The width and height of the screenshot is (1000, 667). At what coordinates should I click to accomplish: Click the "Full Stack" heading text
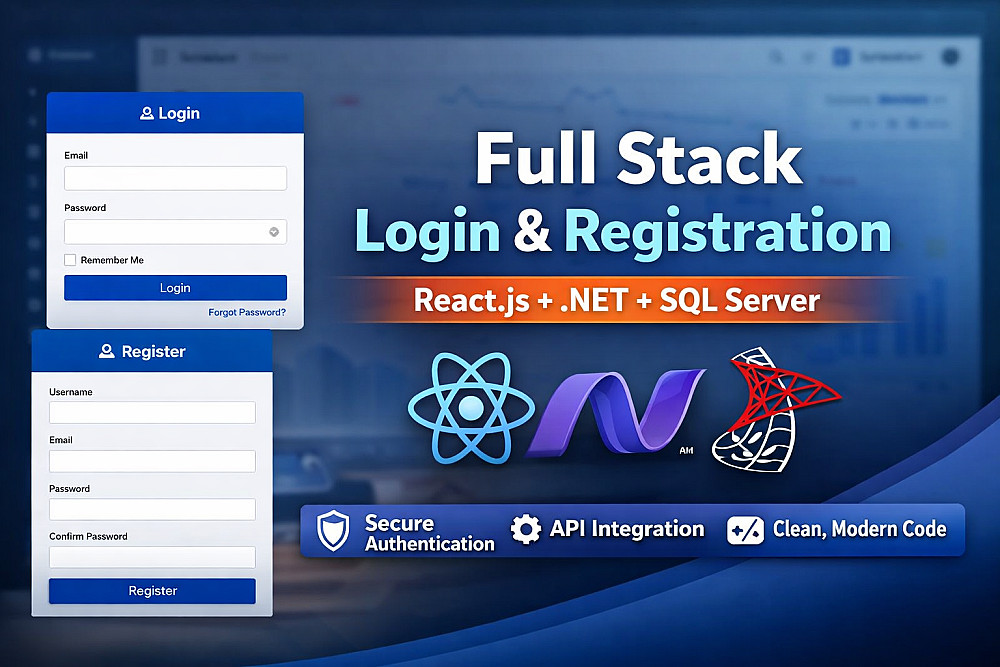(x=639, y=158)
